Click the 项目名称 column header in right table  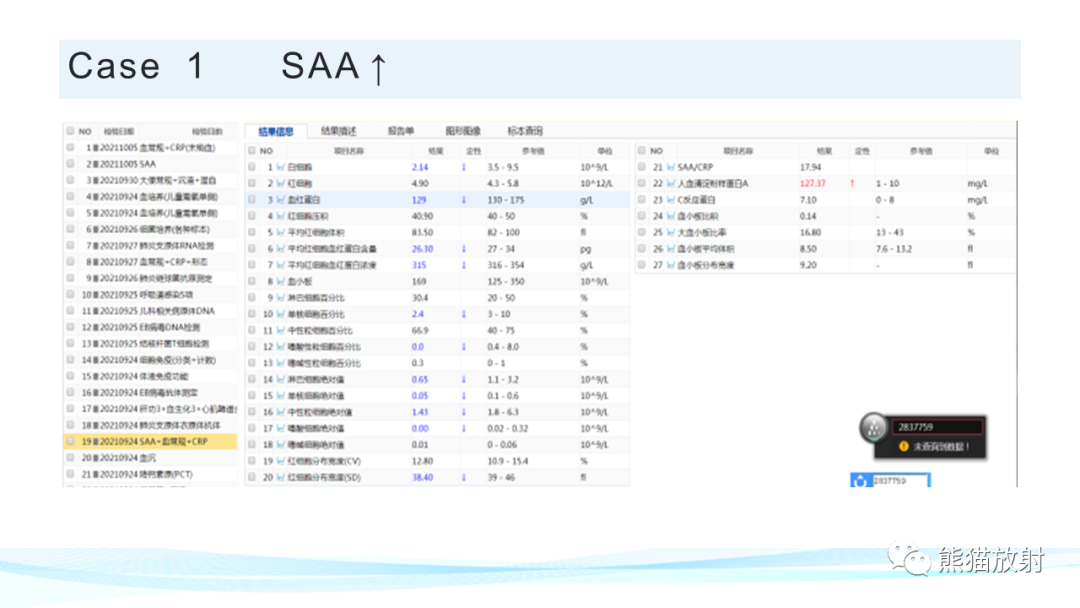coord(738,151)
